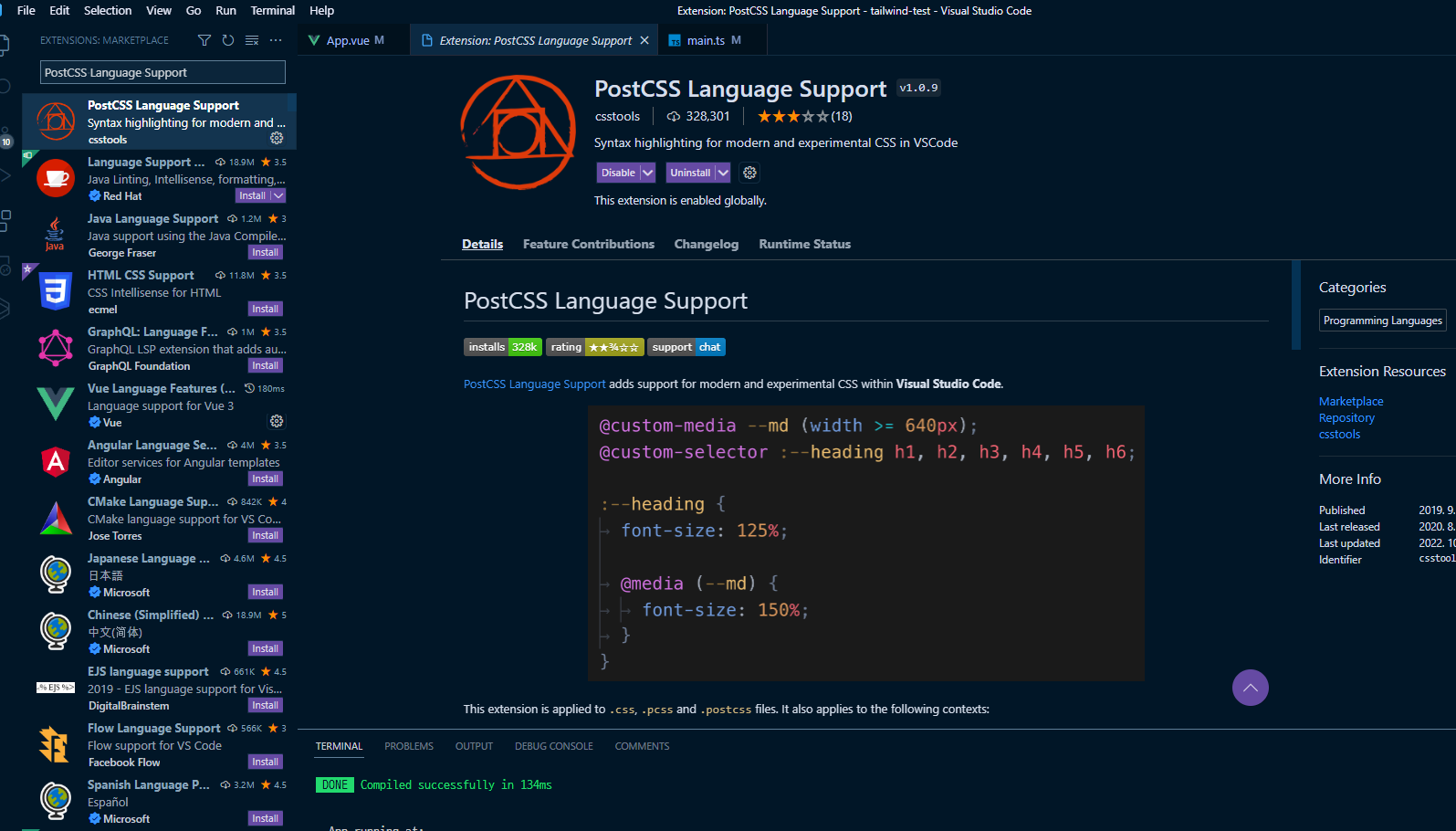This screenshot has width=1456, height=831.
Task: Click the support chat badge
Action: tap(686, 347)
